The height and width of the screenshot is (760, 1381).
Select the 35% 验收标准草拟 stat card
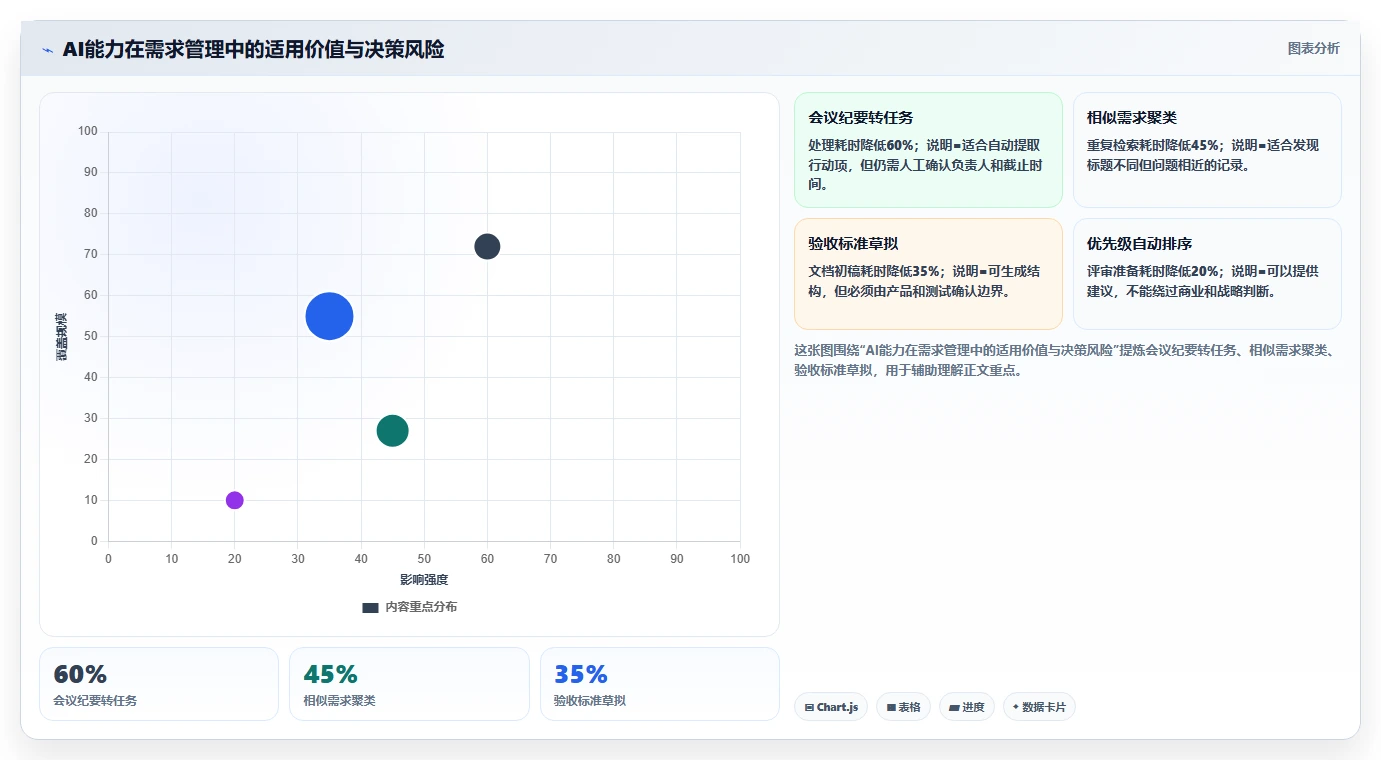click(660, 684)
